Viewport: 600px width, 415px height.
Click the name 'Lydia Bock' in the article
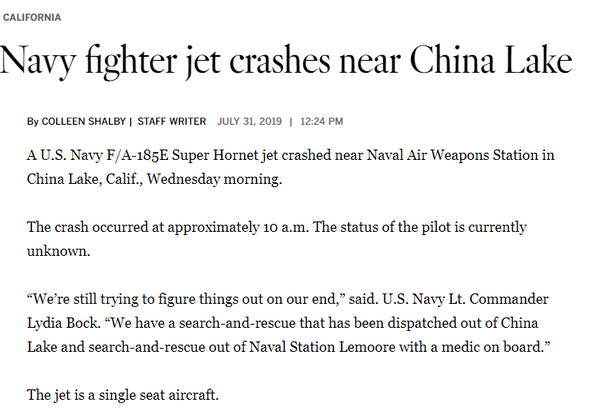[x=64, y=323]
